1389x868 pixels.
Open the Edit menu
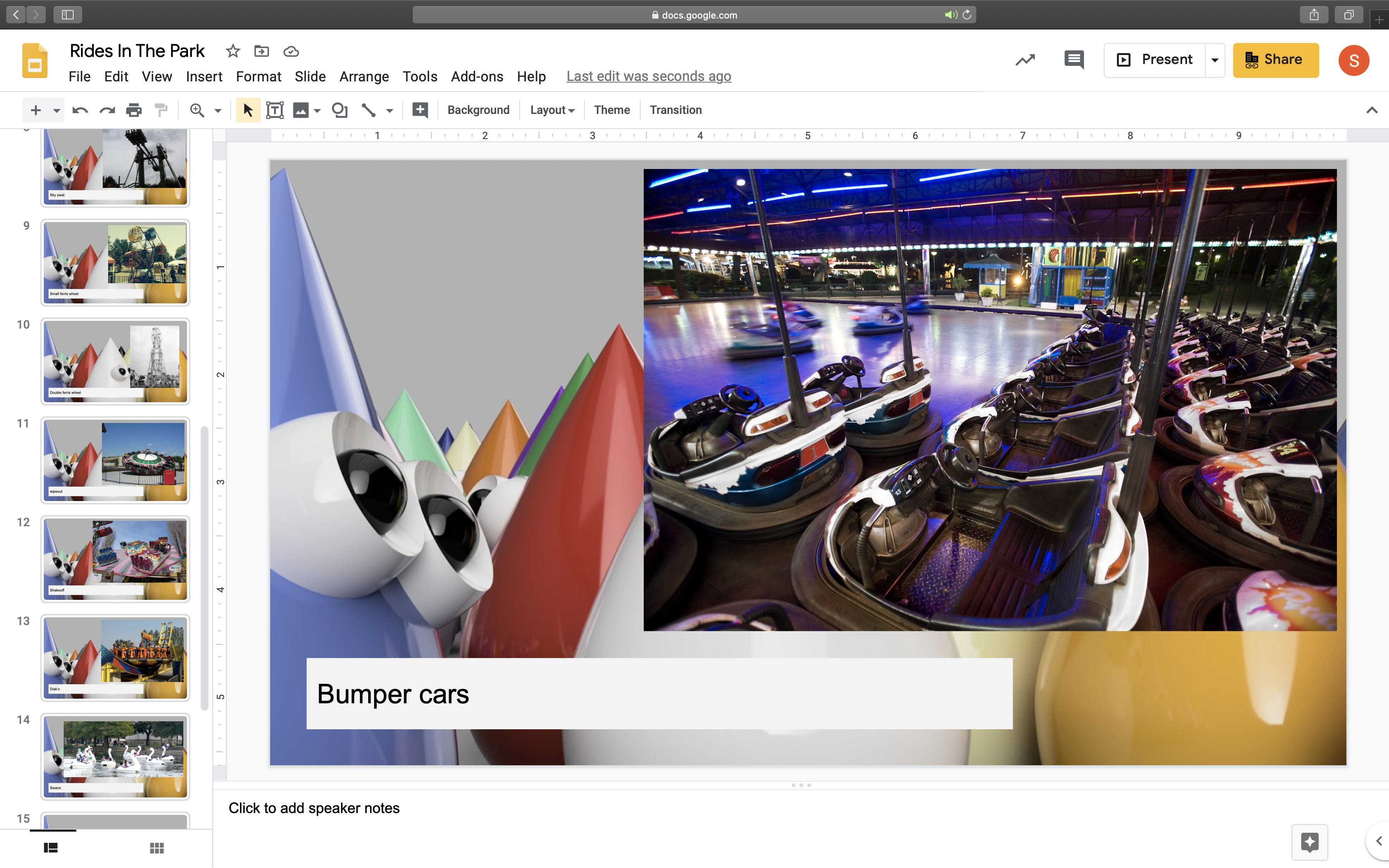pos(116,76)
